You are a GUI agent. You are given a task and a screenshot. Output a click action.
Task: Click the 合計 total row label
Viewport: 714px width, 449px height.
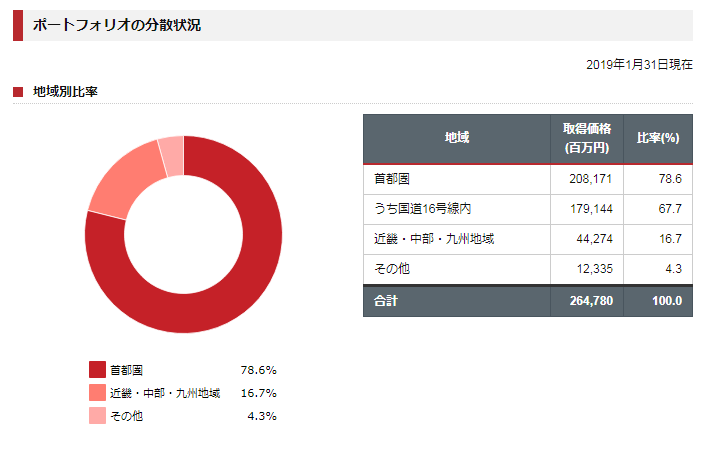[x=386, y=301]
